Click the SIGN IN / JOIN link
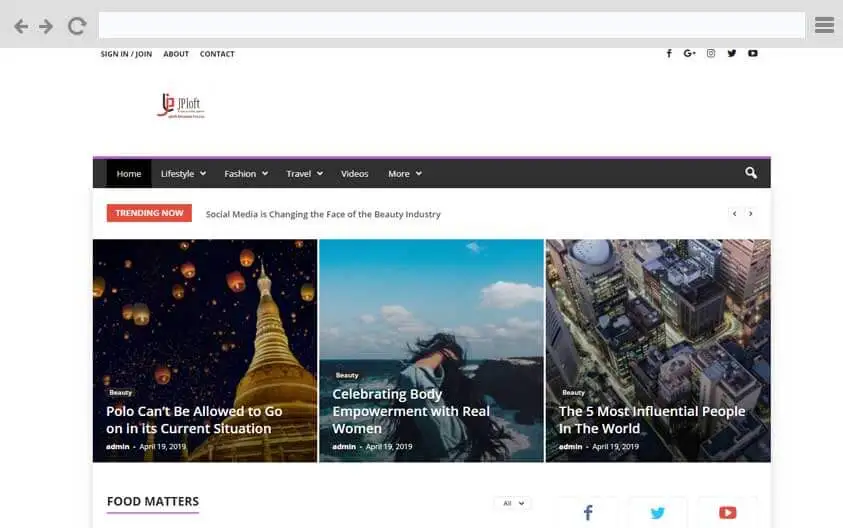The image size is (843, 528). coord(126,54)
